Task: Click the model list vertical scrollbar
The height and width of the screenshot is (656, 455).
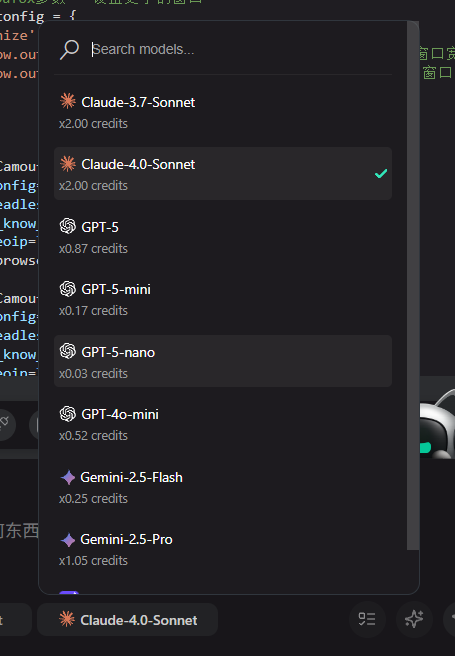Action: (413, 285)
